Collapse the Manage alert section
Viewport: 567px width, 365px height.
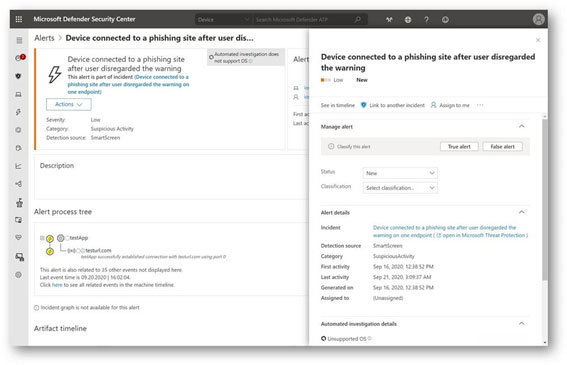521,126
